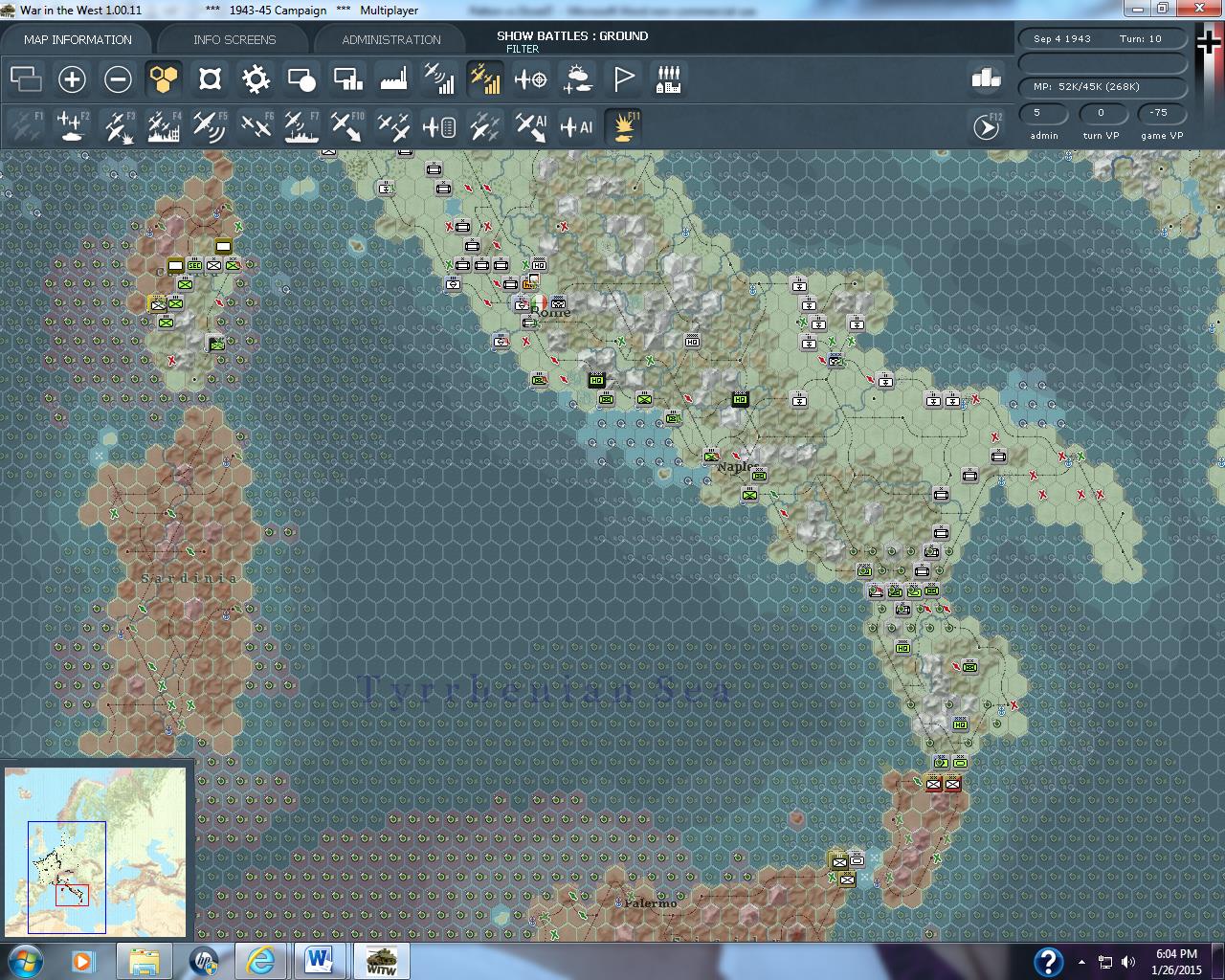Screen dimensions: 1225x980
Task: Click the F12 end turn arrow
Action: pos(986,126)
